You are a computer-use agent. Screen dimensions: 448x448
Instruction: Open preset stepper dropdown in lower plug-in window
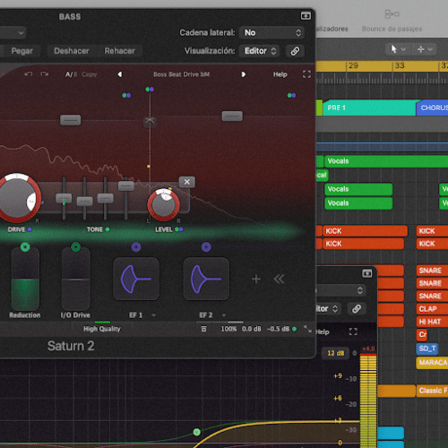tap(341, 290)
